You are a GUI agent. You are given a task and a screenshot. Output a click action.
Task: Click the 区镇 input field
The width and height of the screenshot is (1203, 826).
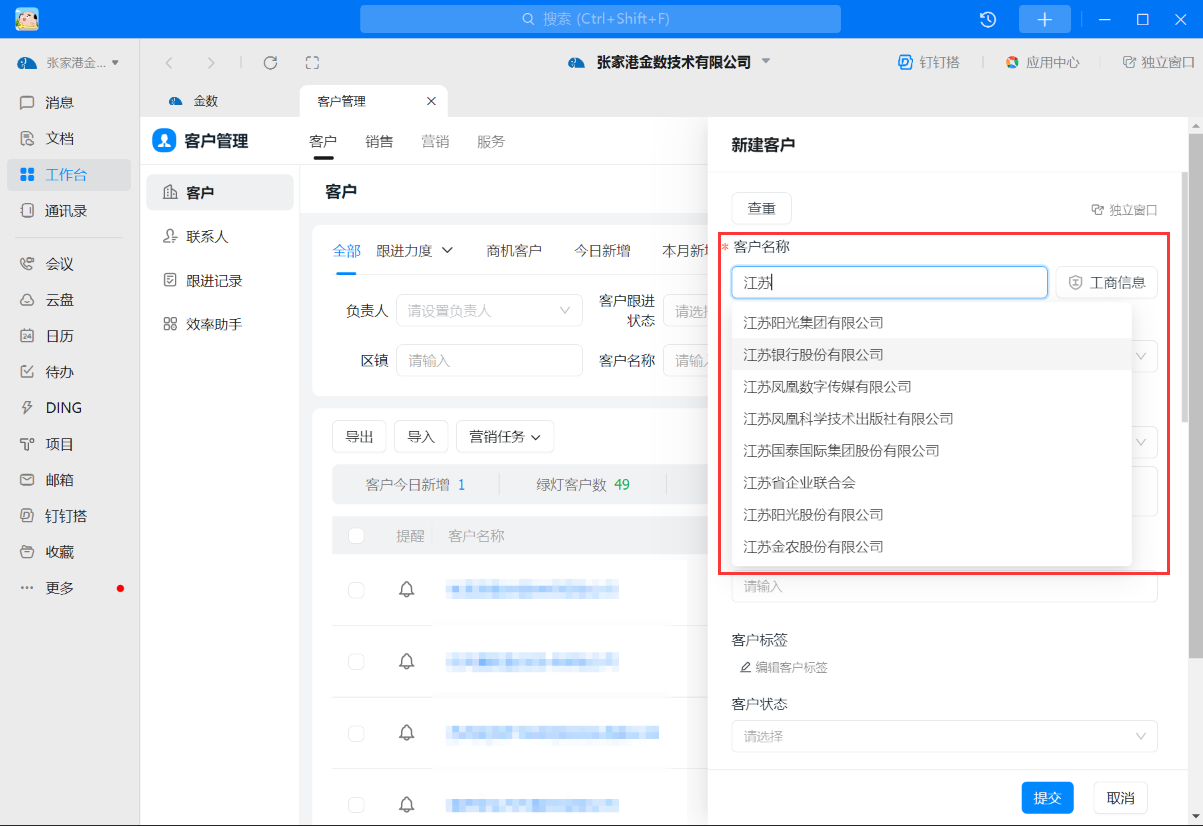(x=489, y=360)
